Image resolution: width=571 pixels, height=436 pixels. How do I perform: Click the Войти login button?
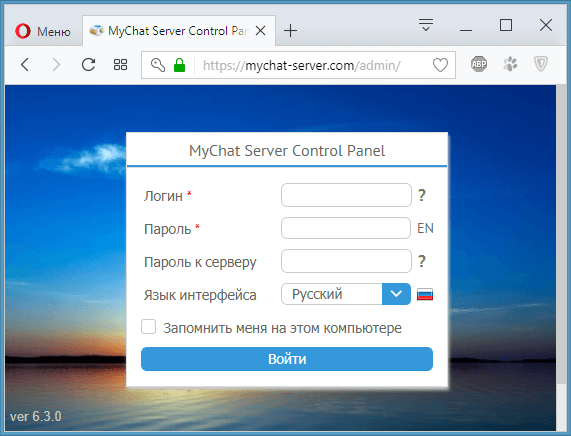click(x=287, y=359)
